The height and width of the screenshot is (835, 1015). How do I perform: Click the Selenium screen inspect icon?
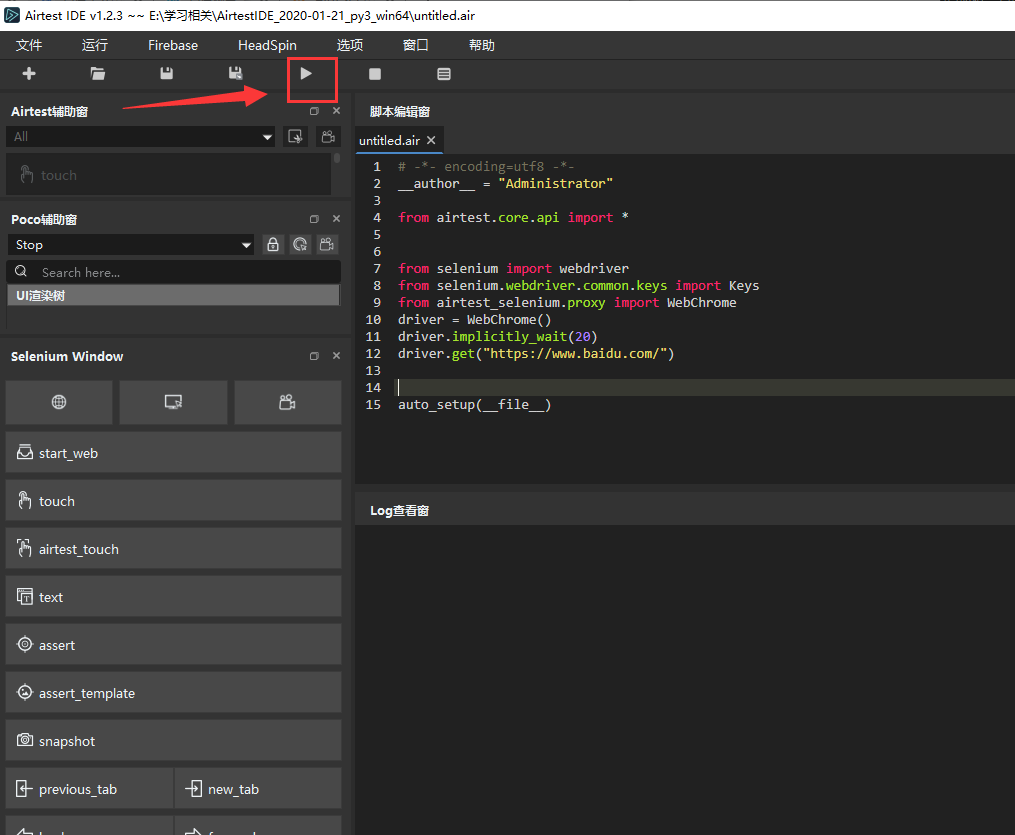click(x=173, y=402)
